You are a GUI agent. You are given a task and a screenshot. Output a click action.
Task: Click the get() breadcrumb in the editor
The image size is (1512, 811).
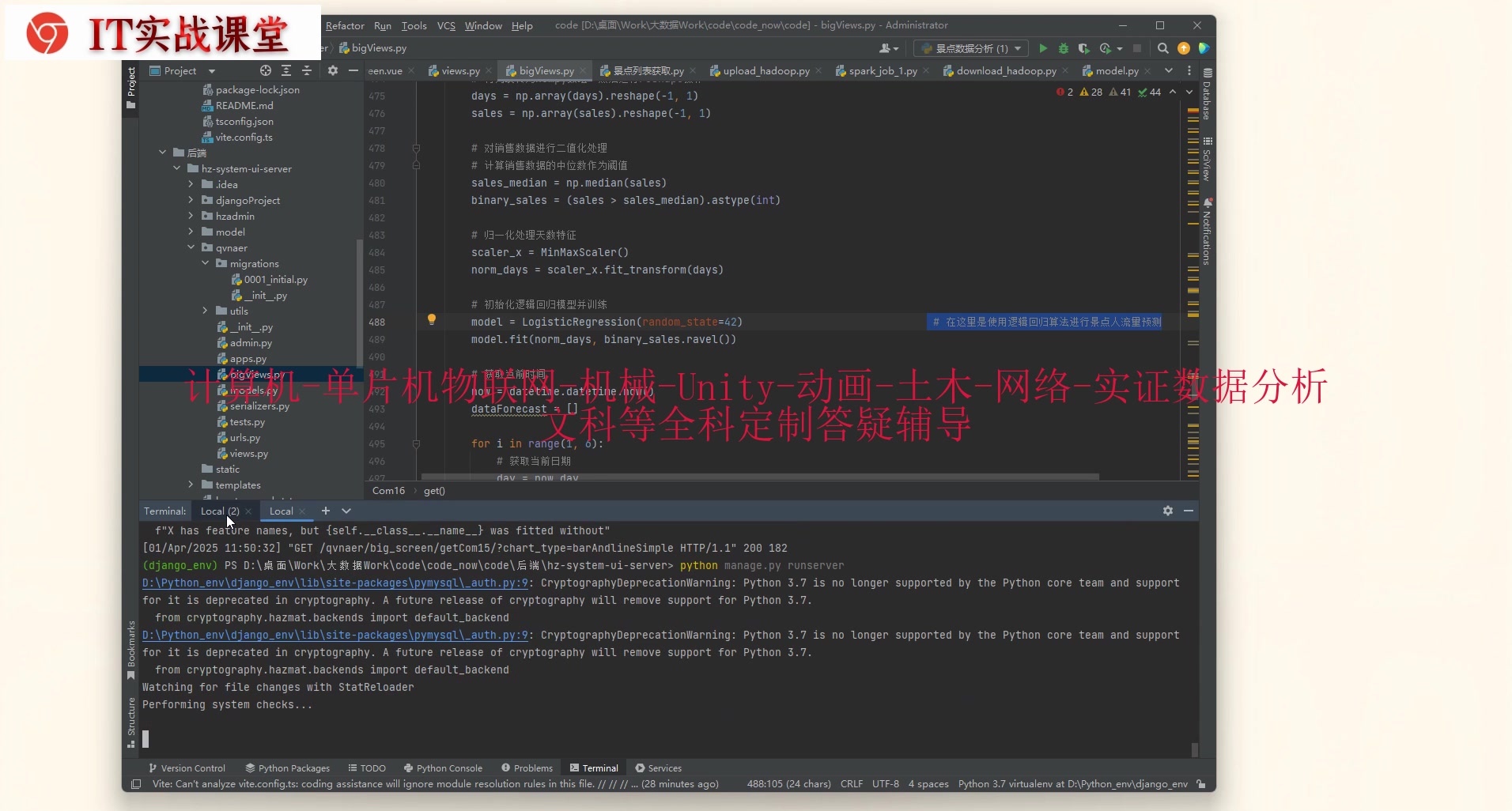tap(434, 491)
